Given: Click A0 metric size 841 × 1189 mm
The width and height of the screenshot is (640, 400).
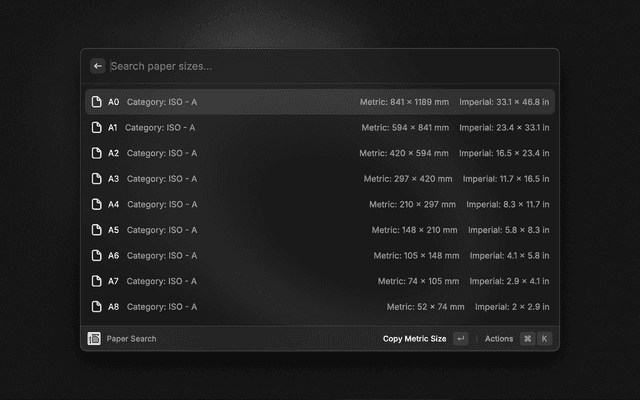Looking at the screenshot, I should (405, 102).
